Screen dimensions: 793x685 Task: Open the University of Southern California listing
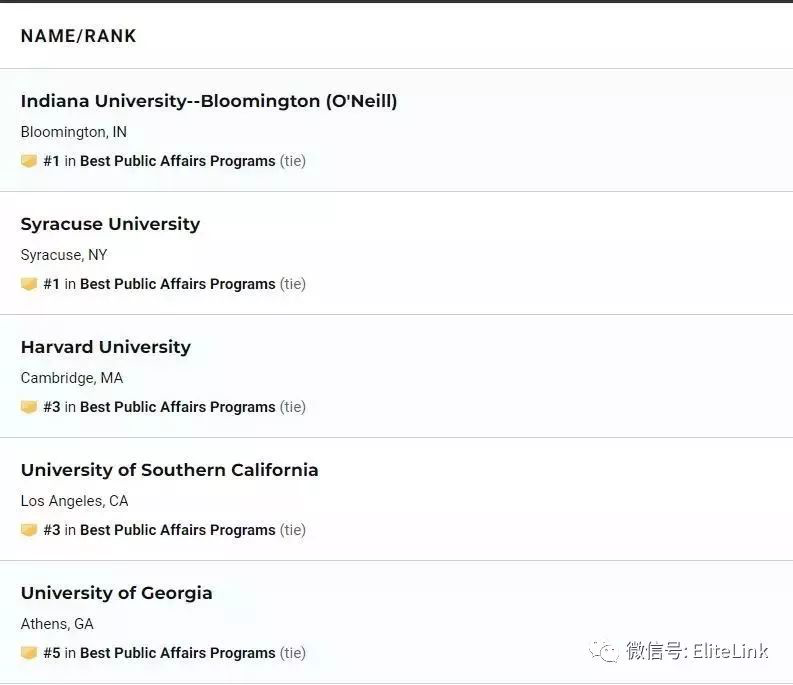point(169,470)
